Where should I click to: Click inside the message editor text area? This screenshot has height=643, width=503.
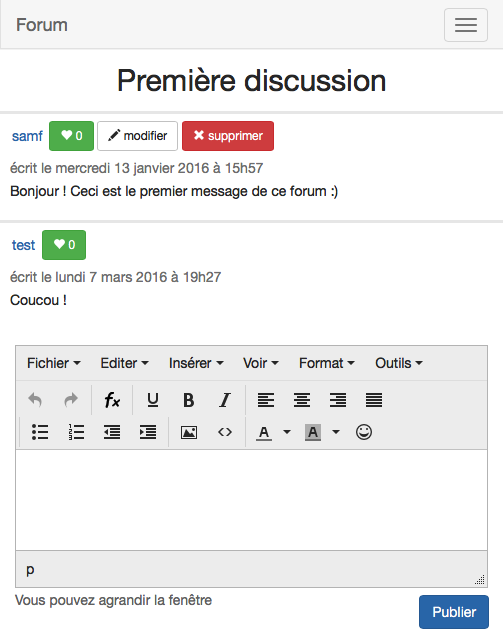[x=251, y=500]
